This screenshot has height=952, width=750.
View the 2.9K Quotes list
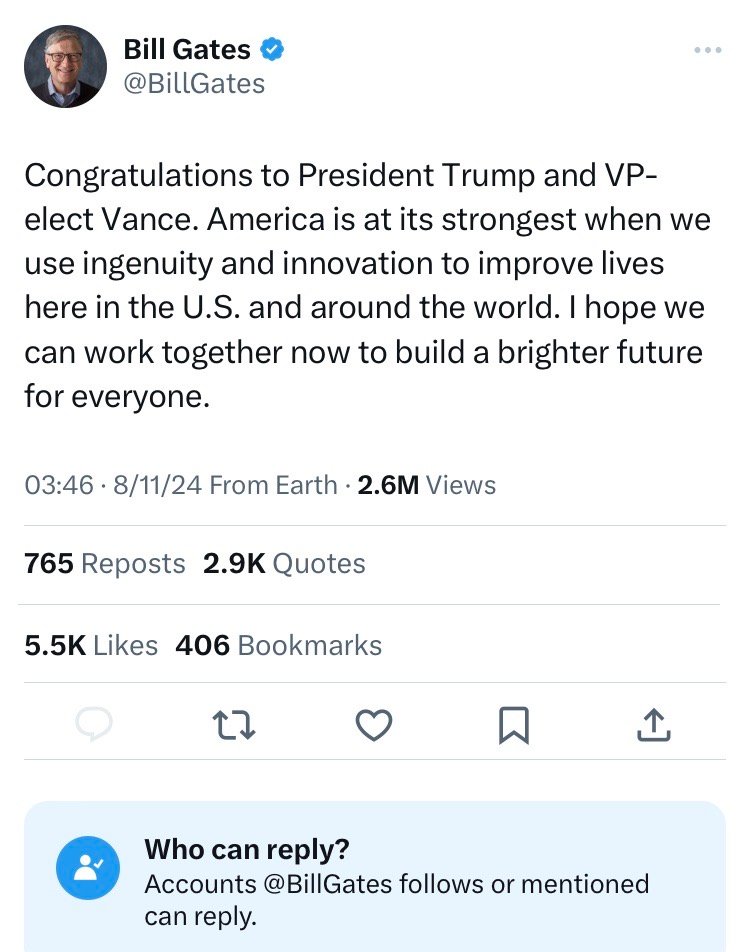click(284, 564)
